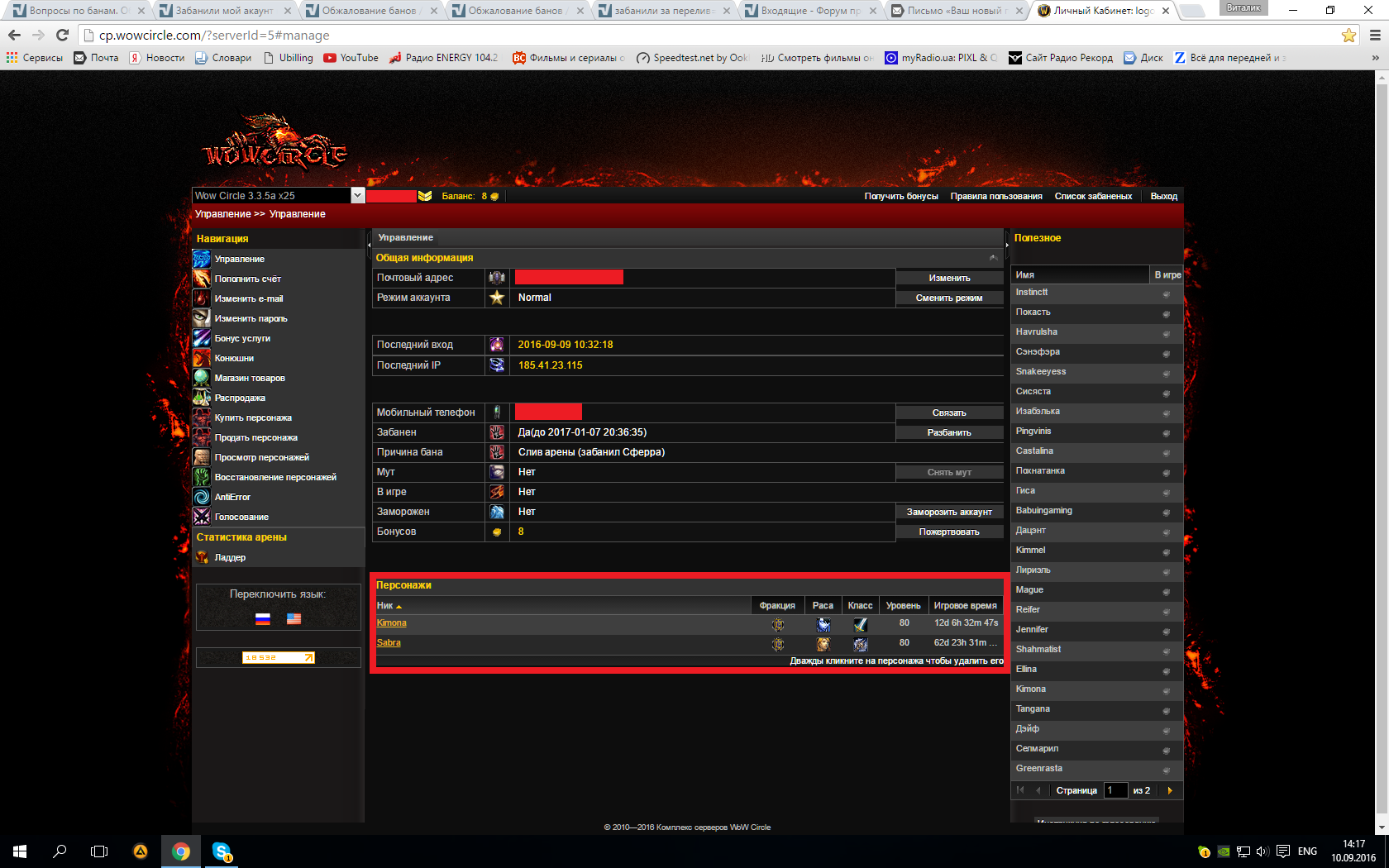This screenshot has width=1389, height=868.
Task: Click the AntiError swirl icon in navigation
Action: [x=202, y=497]
